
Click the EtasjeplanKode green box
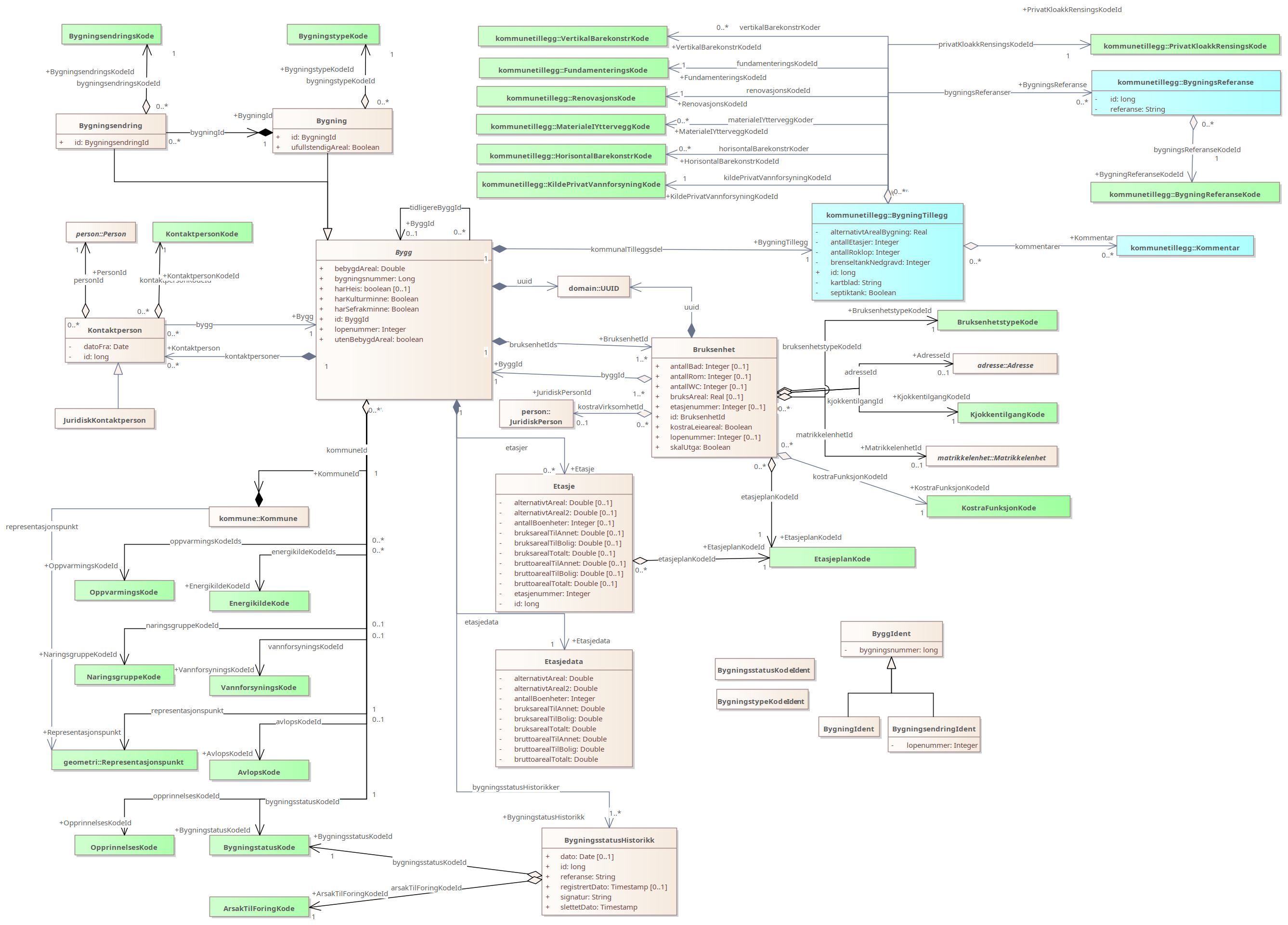[842, 559]
